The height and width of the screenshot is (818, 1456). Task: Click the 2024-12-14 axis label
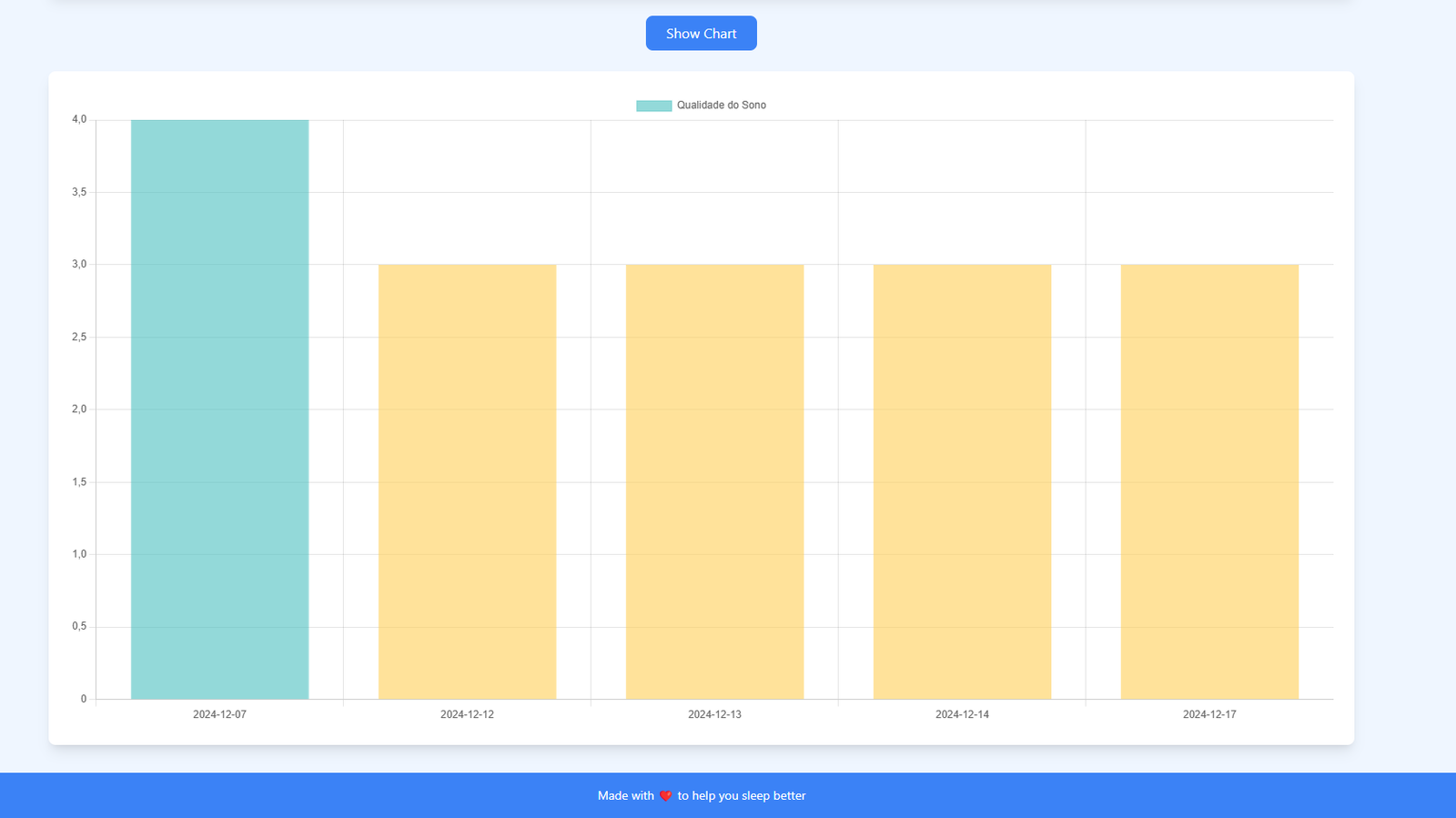coord(962,714)
